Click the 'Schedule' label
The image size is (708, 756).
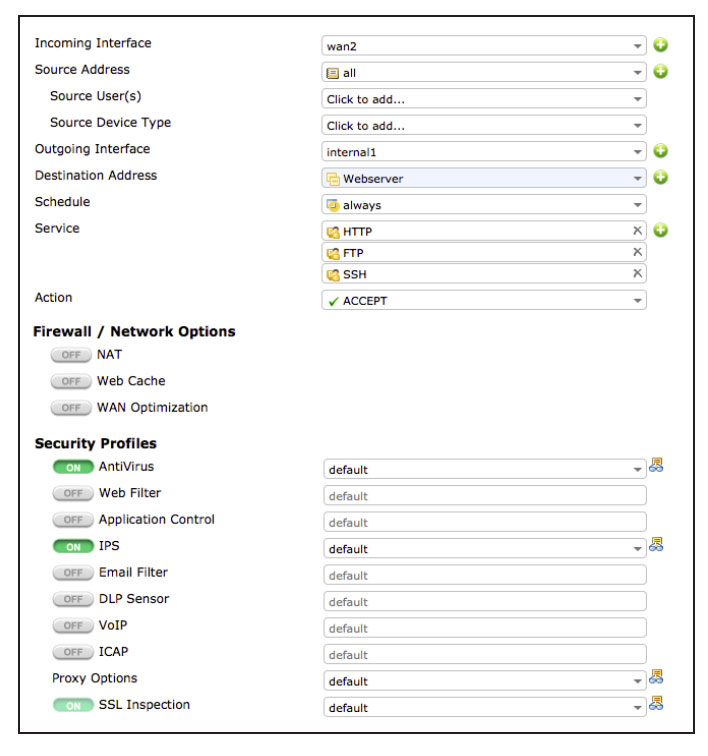pyautogui.click(x=62, y=202)
